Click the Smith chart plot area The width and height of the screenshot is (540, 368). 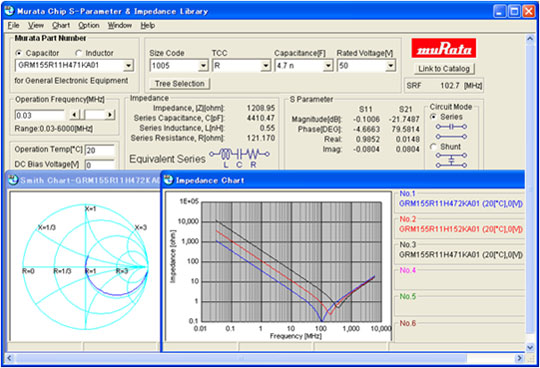[x=85, y=266]
